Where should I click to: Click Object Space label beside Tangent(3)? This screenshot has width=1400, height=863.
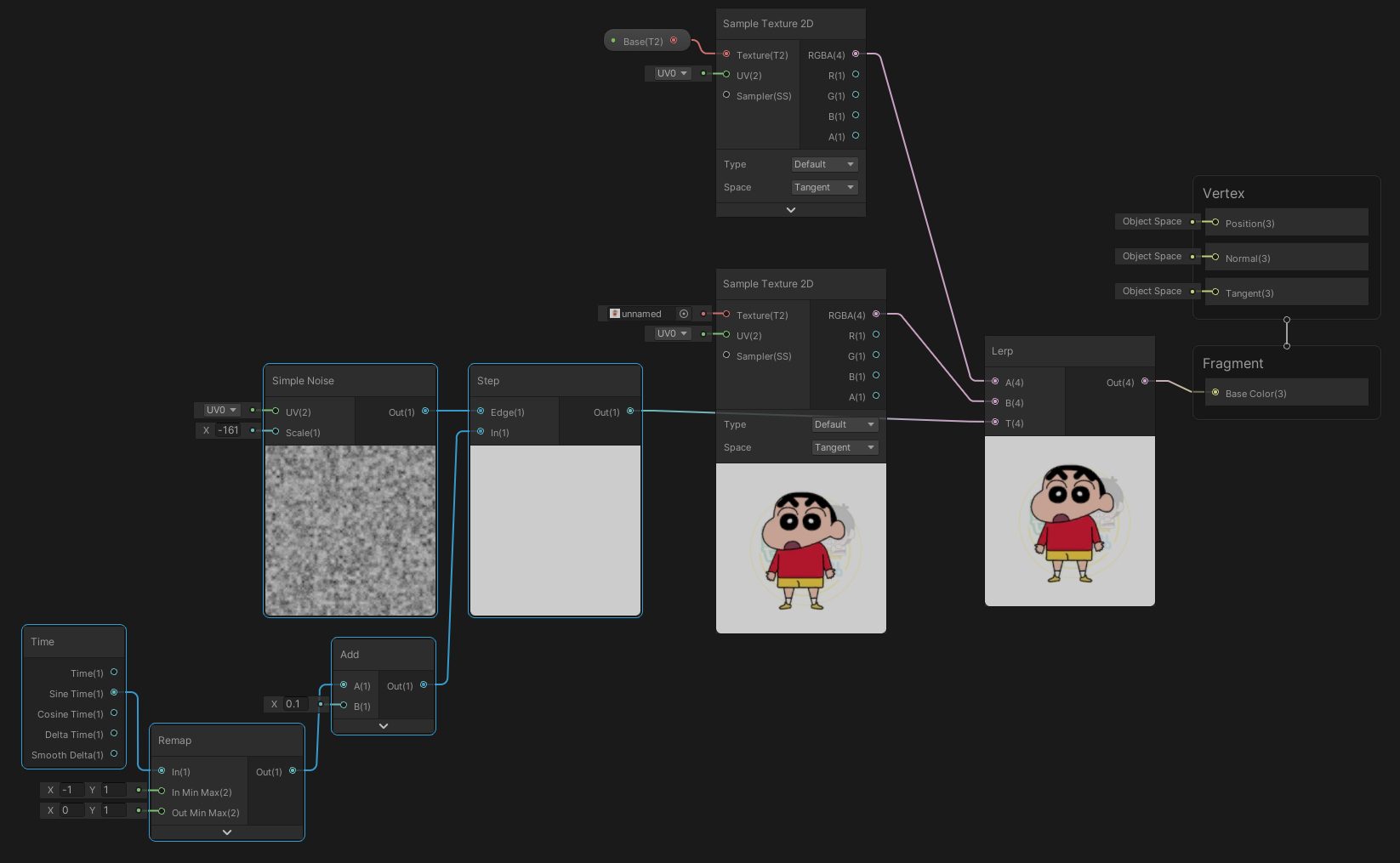(1152, 291)
